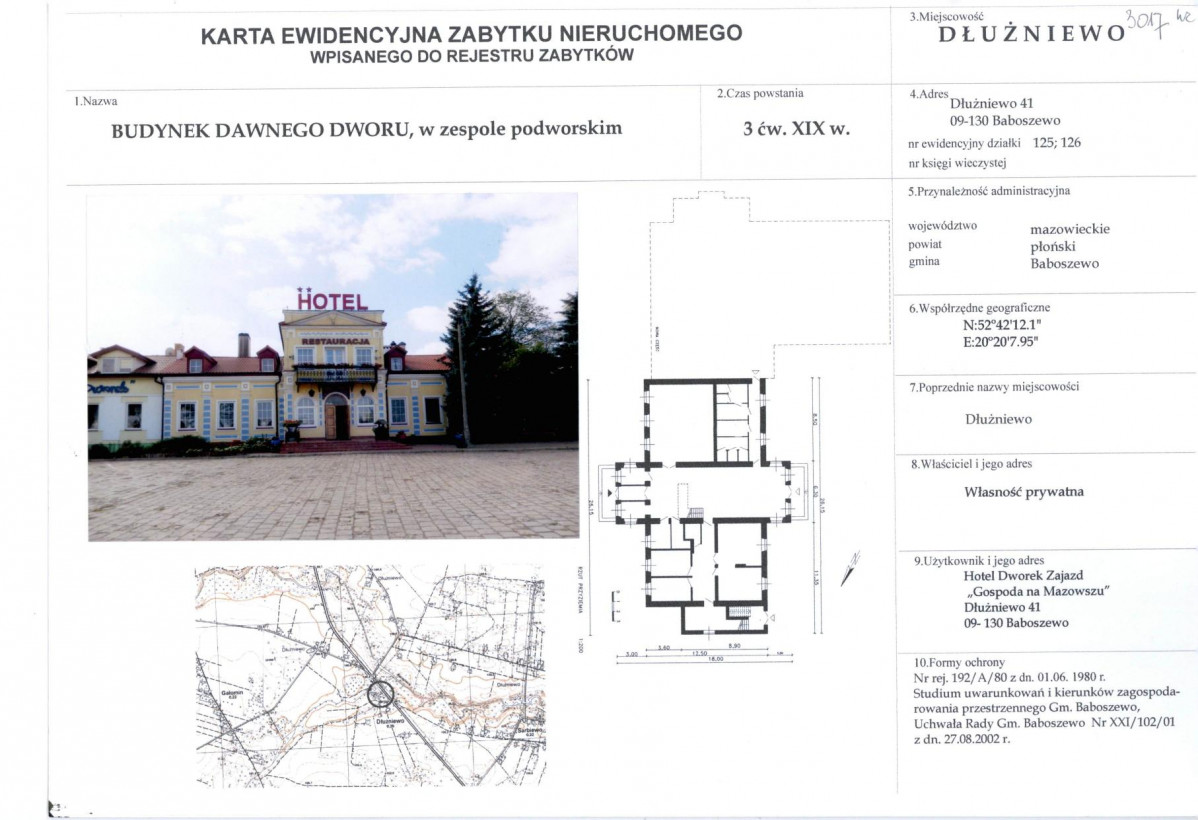Click the 'nr księgi wieczystej' label
1198x820 pixels.
957,163
